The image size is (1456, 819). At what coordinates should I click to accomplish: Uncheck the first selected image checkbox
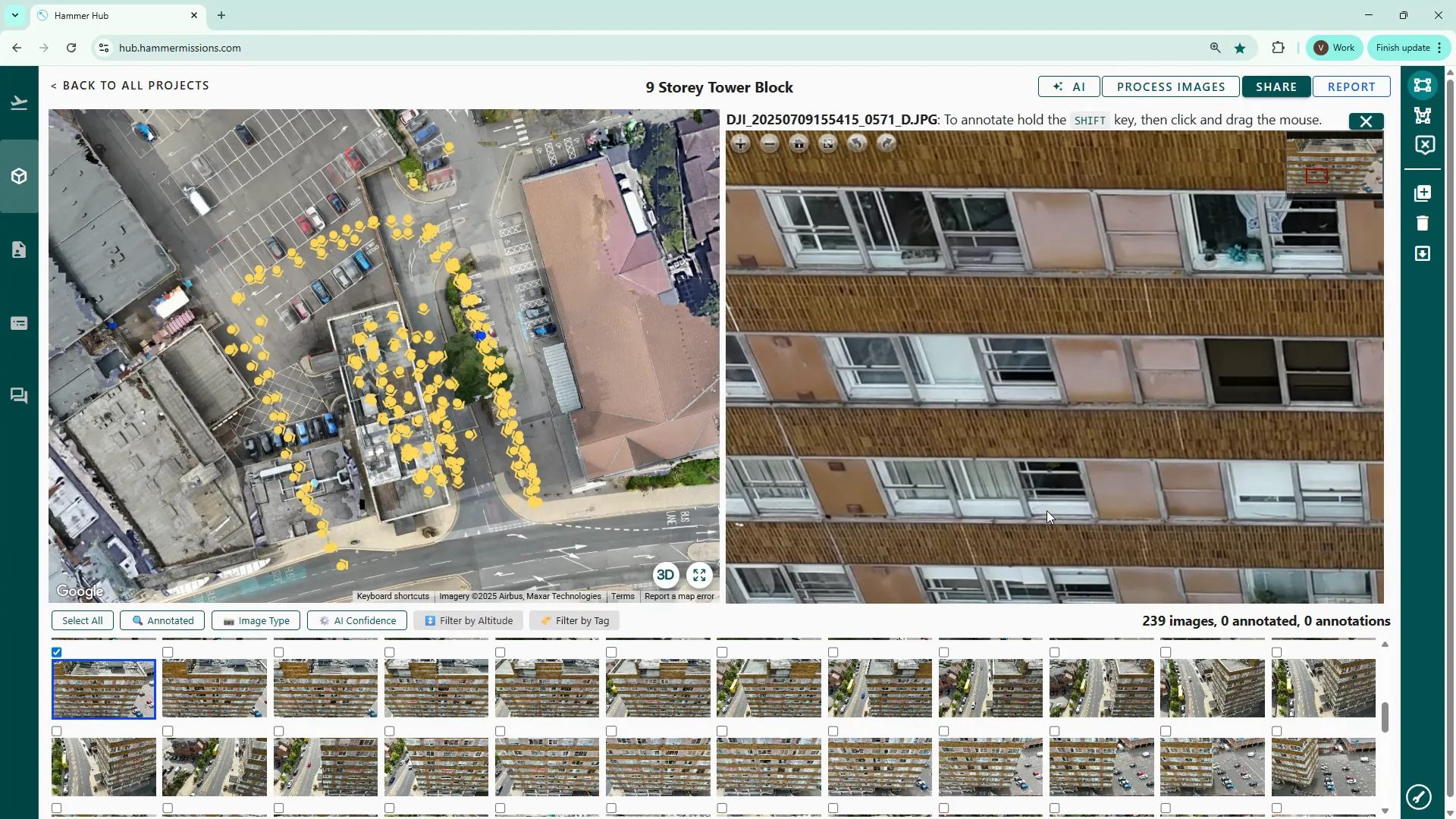point(57,652)
